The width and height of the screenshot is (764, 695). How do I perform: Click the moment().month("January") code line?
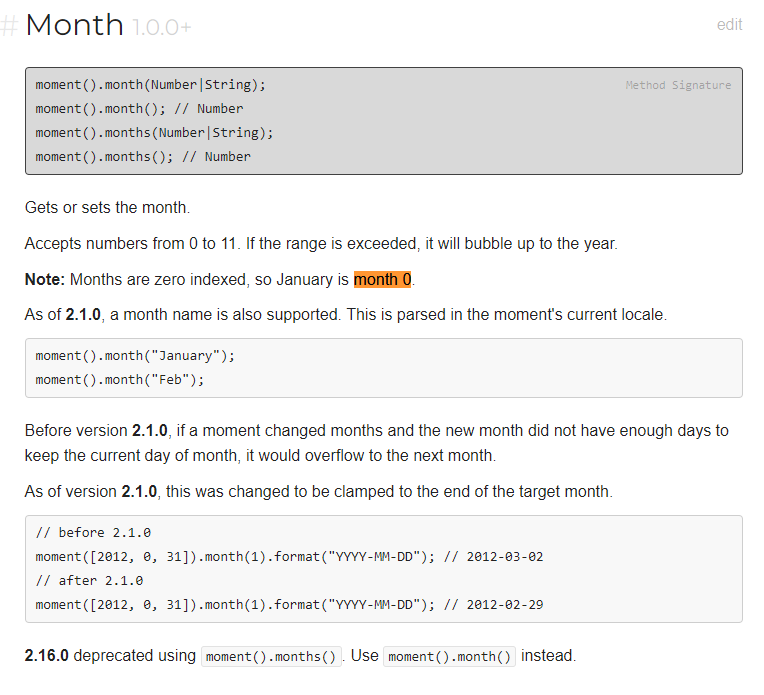pyautogui.click(x=135, y=356)
